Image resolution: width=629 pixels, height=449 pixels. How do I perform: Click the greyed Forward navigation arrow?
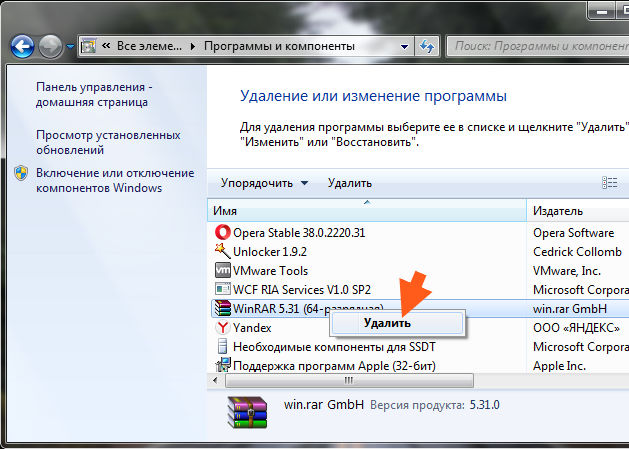tap(51, 47)
